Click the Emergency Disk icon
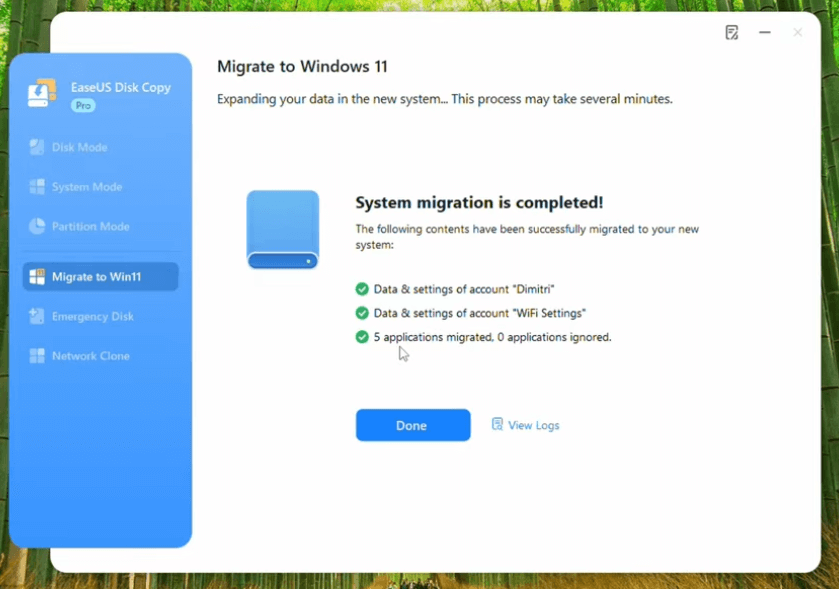This screenshot has height=589, width=839. (38, 316)
